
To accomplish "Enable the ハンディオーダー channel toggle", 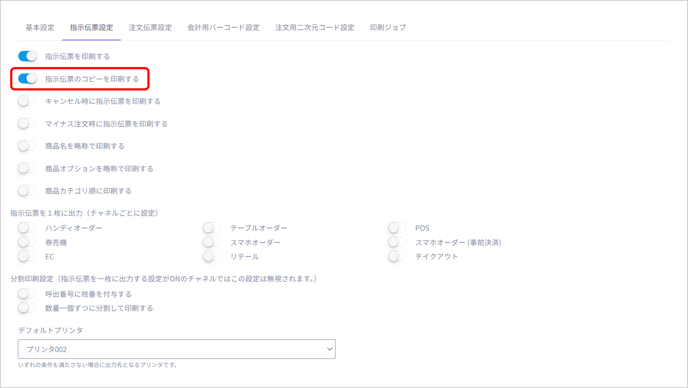I will [x=27, y=228].
